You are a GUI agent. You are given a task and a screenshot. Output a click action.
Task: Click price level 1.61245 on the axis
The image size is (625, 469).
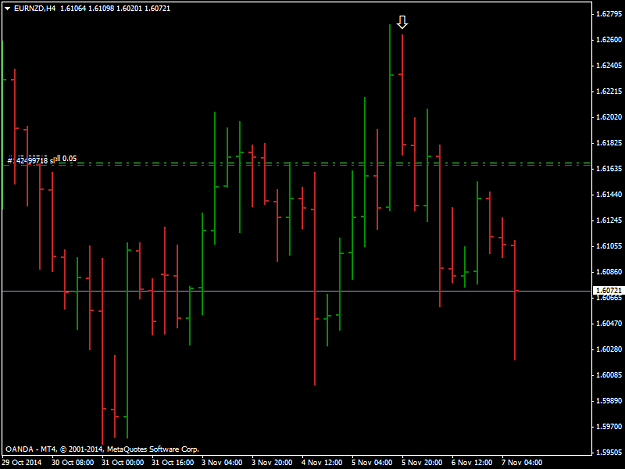click(x=609, y=220)
